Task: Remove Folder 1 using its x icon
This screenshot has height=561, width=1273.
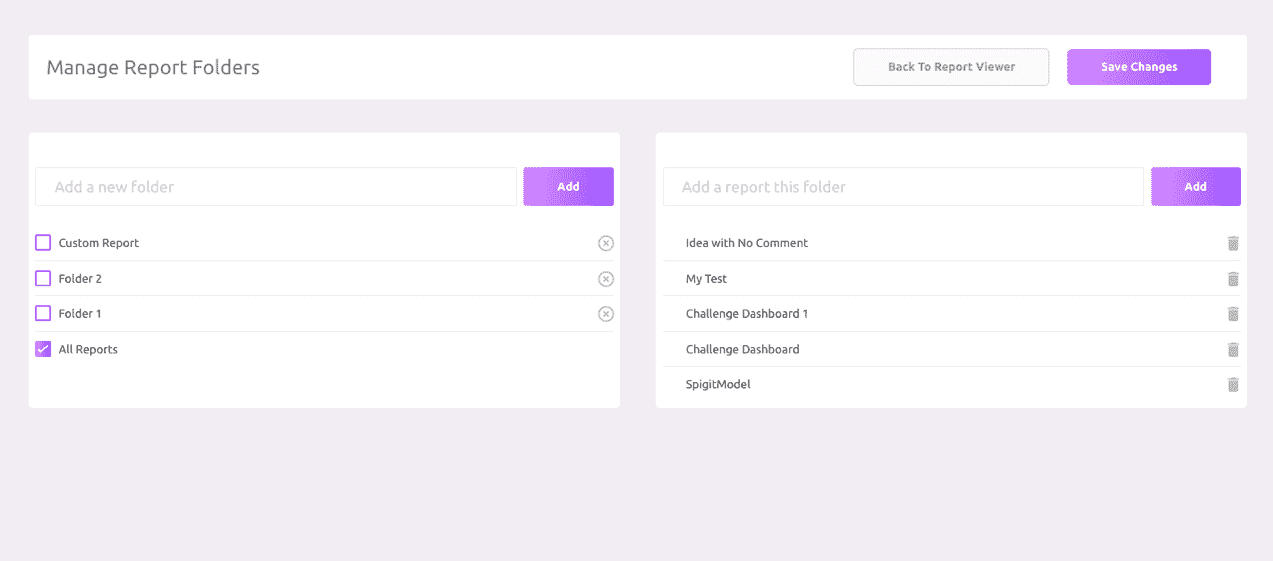Action: point(605,314)
